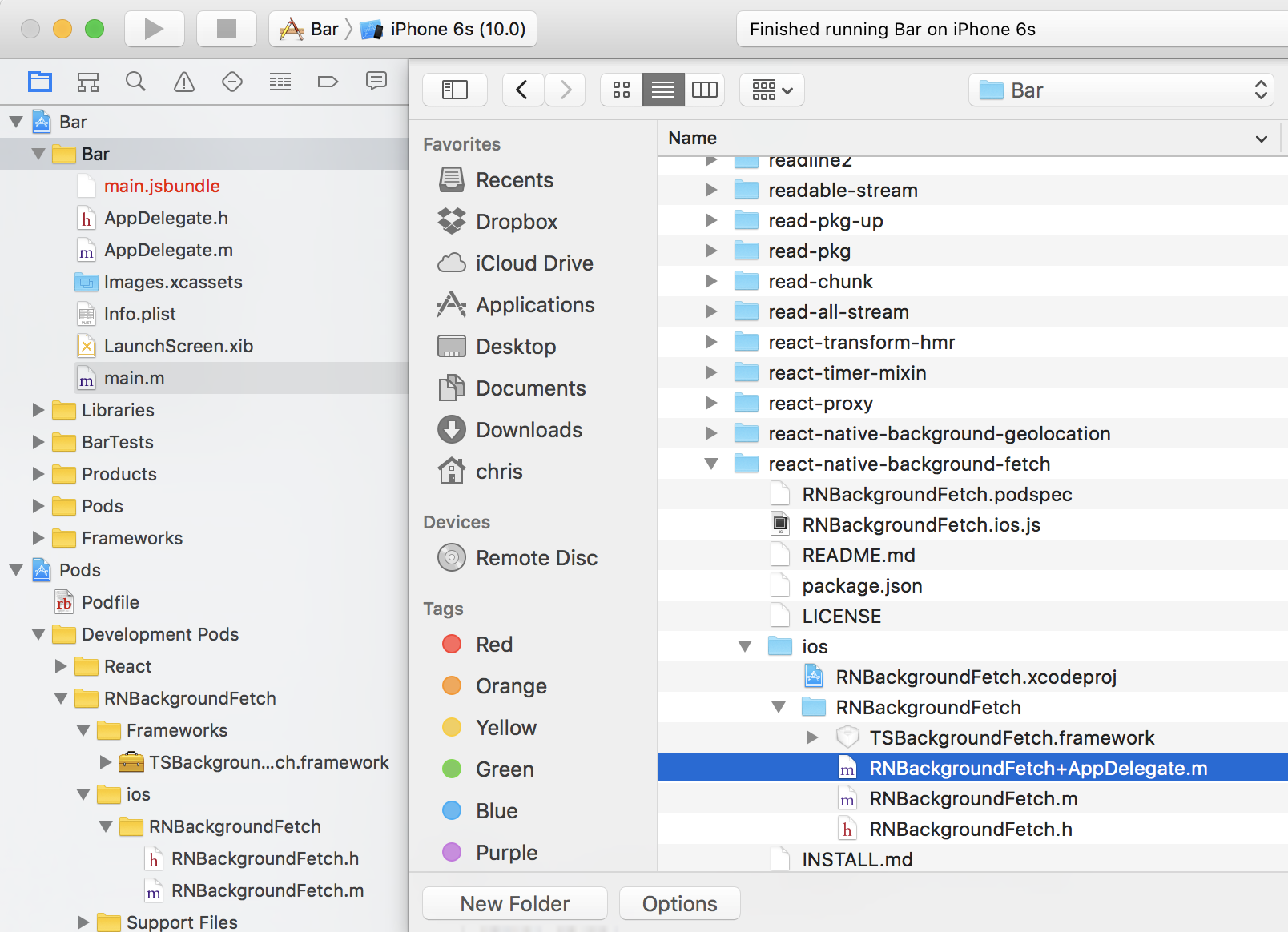Open the Issue navigator warning icon

click(x=184, y=82)
